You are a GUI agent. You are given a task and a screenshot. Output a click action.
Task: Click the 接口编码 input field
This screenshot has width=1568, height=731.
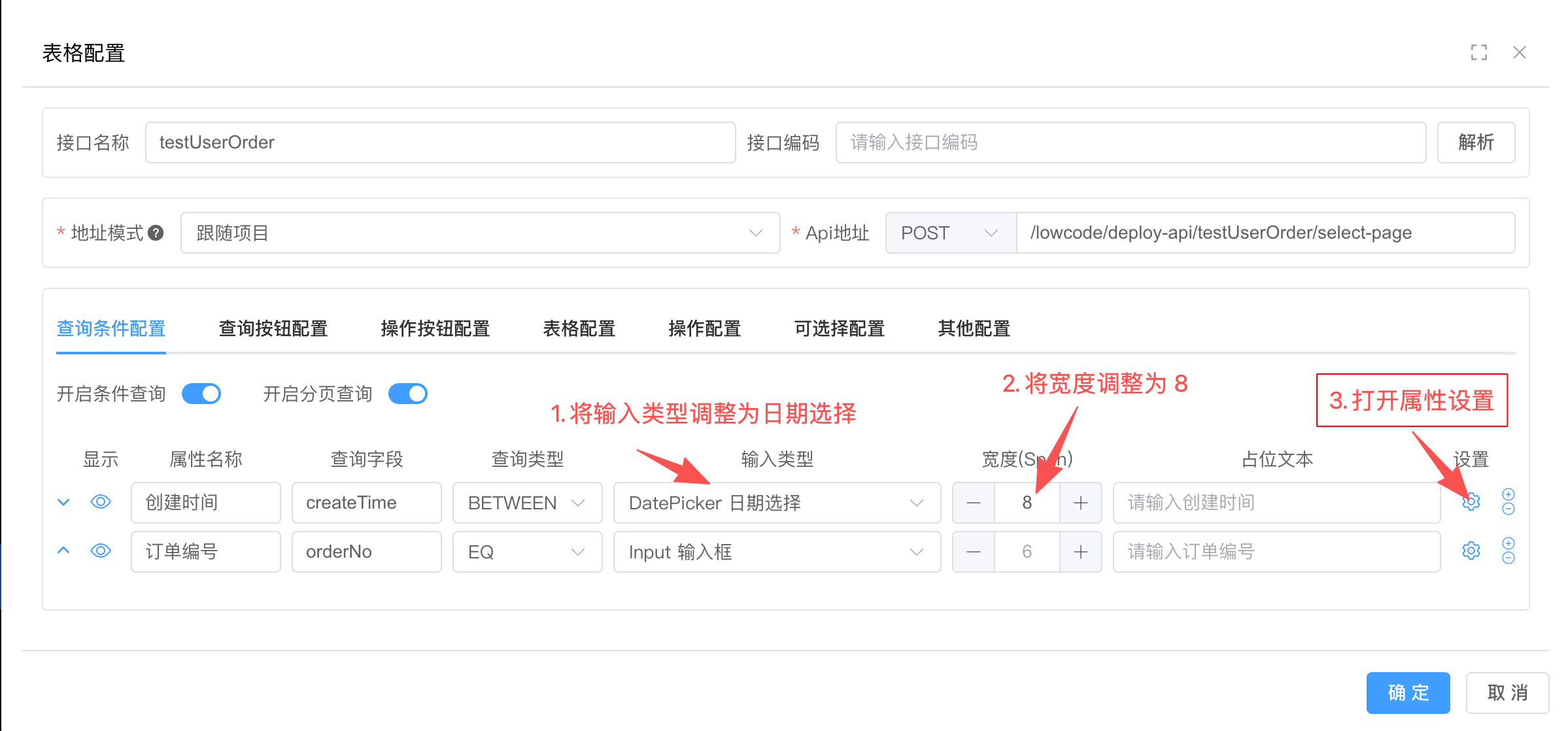coord(1130,143)
